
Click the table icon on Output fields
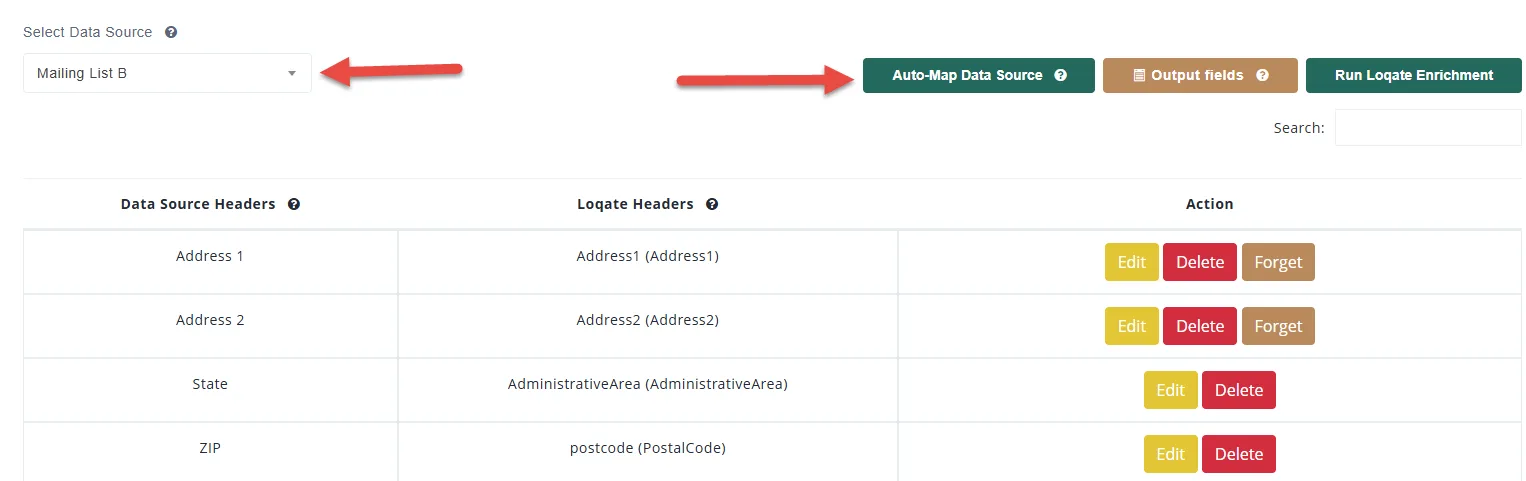coord(1139,75)
